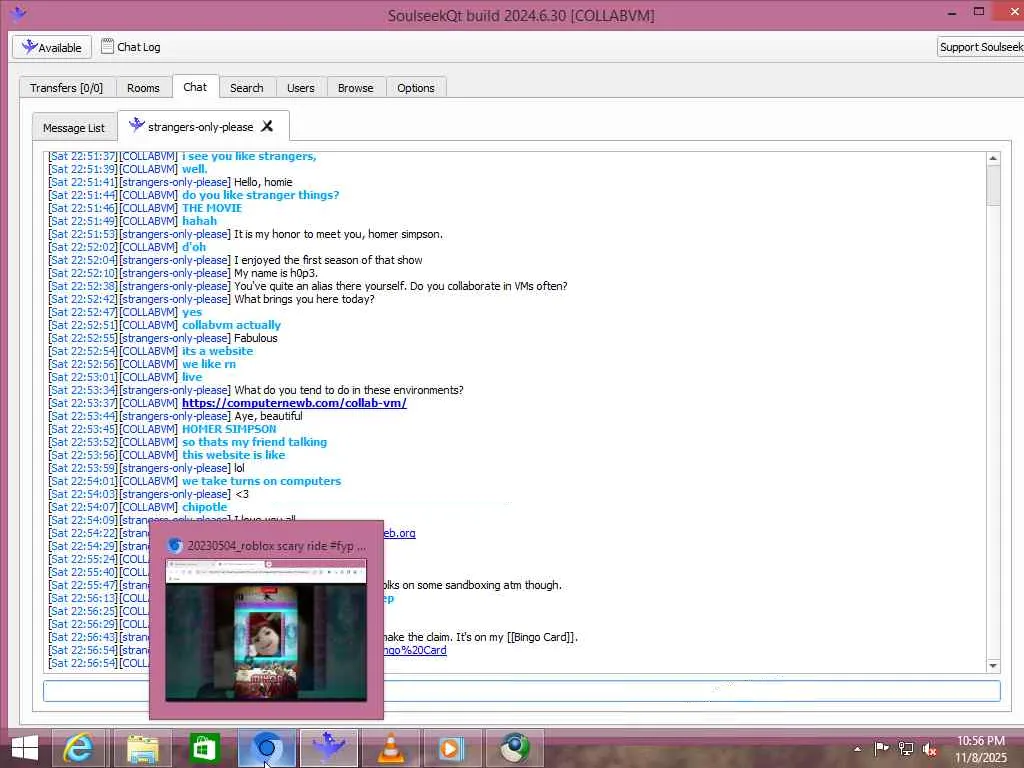Select the Chat tab
The height and width of the screenshot is (768, 1024).
(x=195, y=87)
